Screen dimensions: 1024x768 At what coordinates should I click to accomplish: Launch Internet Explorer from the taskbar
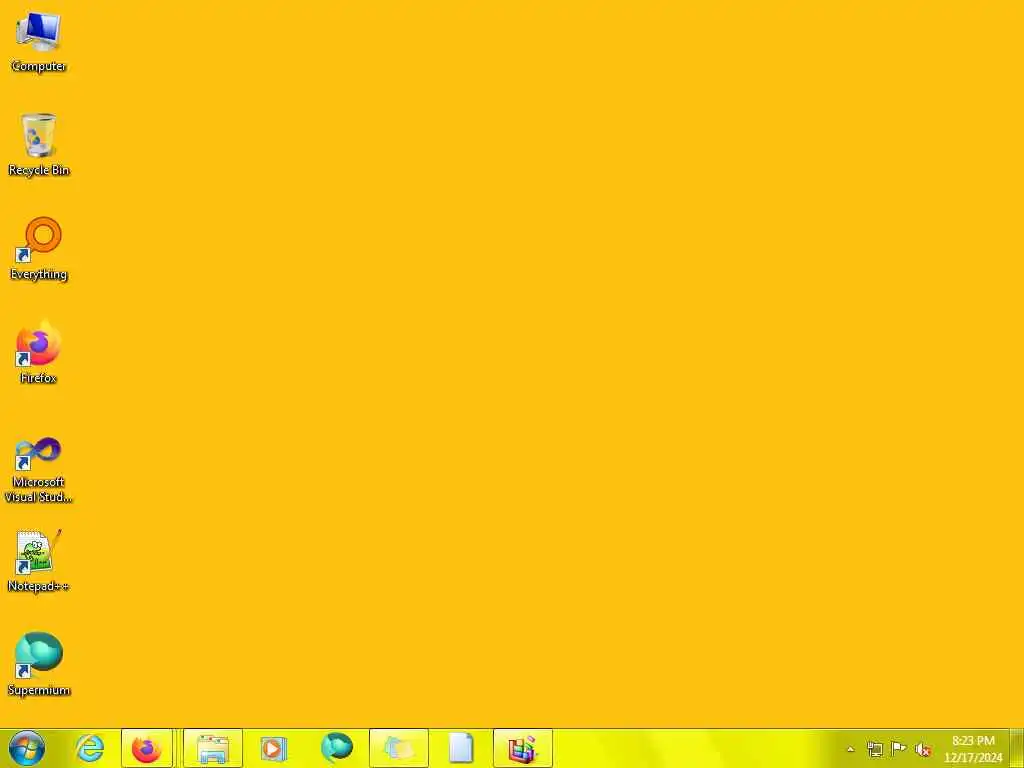tap(89, 748)
